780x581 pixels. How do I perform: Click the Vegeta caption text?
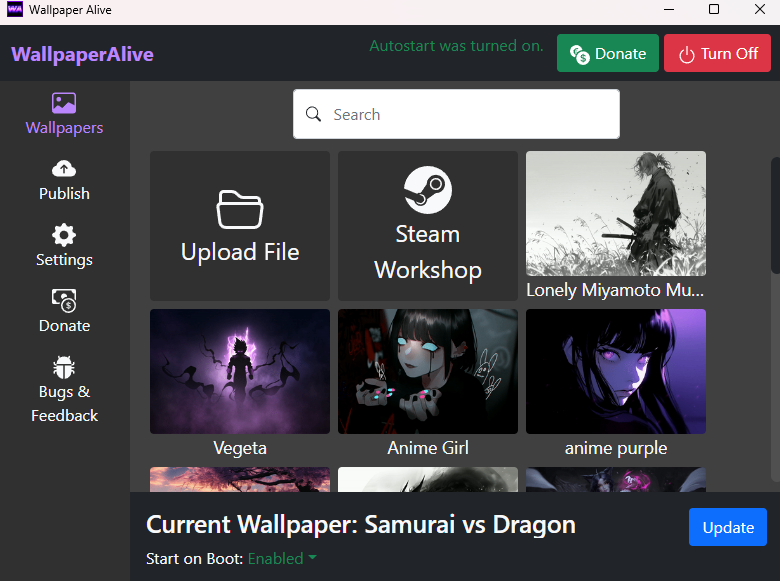(x=240, y=448)
